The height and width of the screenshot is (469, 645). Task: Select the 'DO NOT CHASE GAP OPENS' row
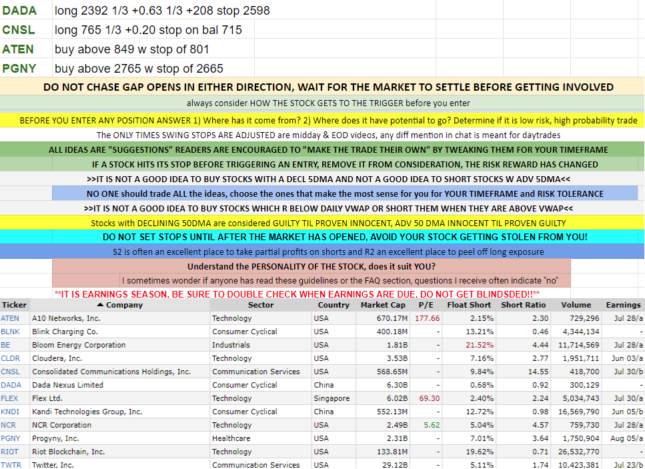click(322, 87)
